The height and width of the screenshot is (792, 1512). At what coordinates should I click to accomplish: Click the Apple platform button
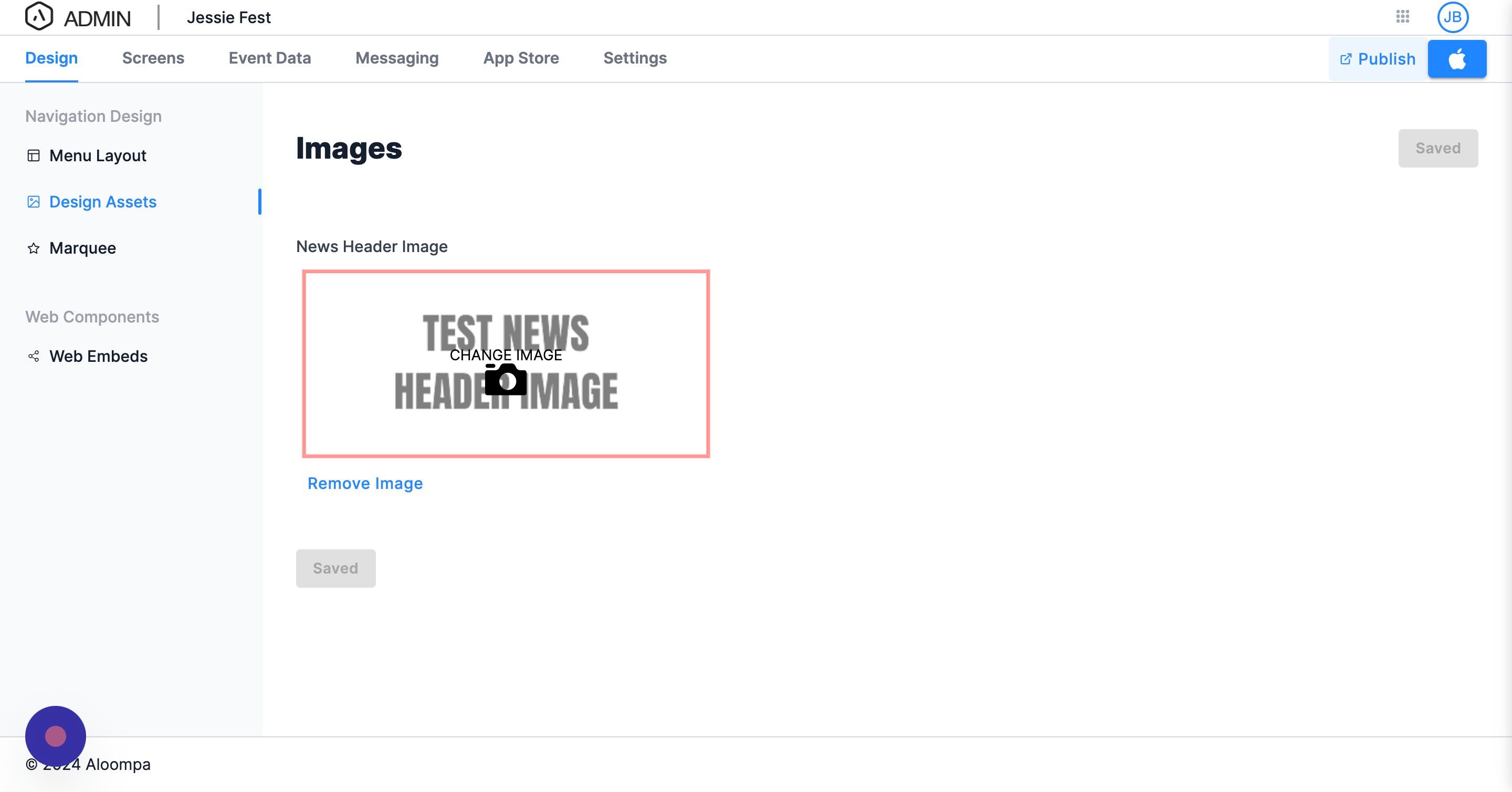tap(1457, 59)
